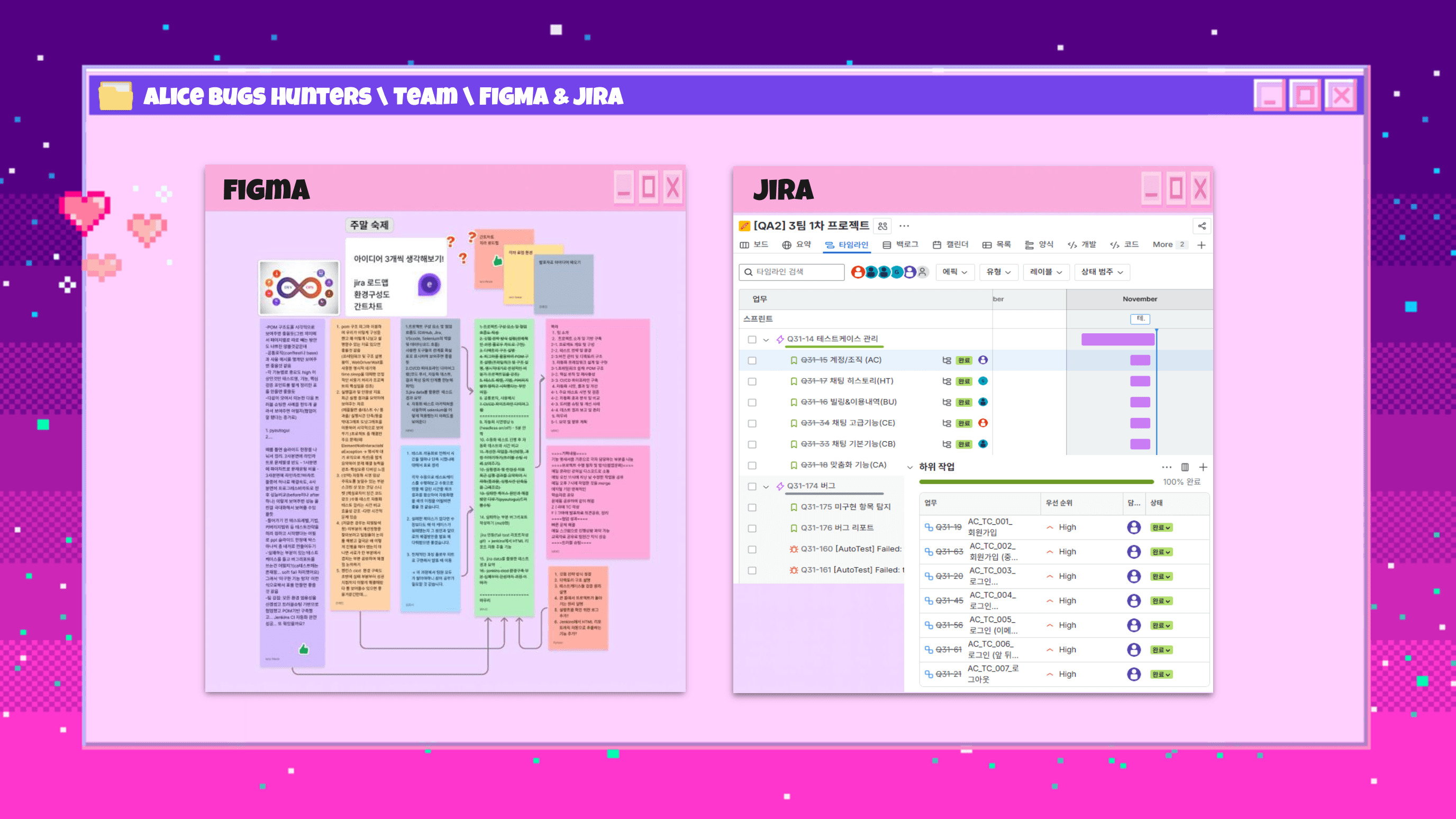Select the unassigned grey avatar filter
This screenshot has width=1456, height=819.
pos(923,272)
